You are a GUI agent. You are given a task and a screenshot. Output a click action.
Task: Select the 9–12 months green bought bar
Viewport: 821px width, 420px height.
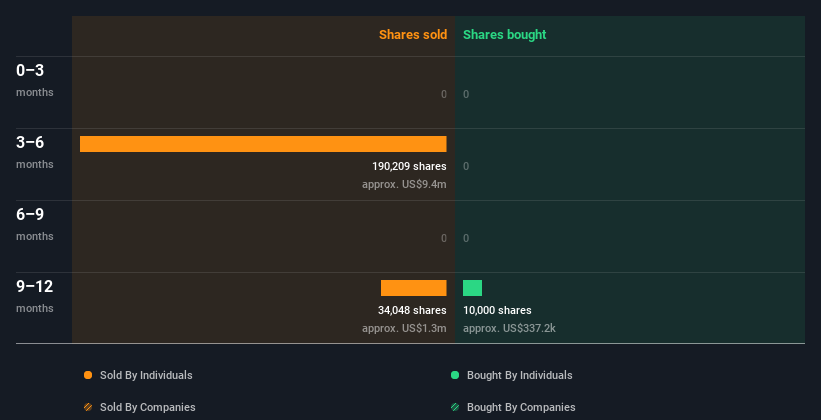(x=472, y=288)
